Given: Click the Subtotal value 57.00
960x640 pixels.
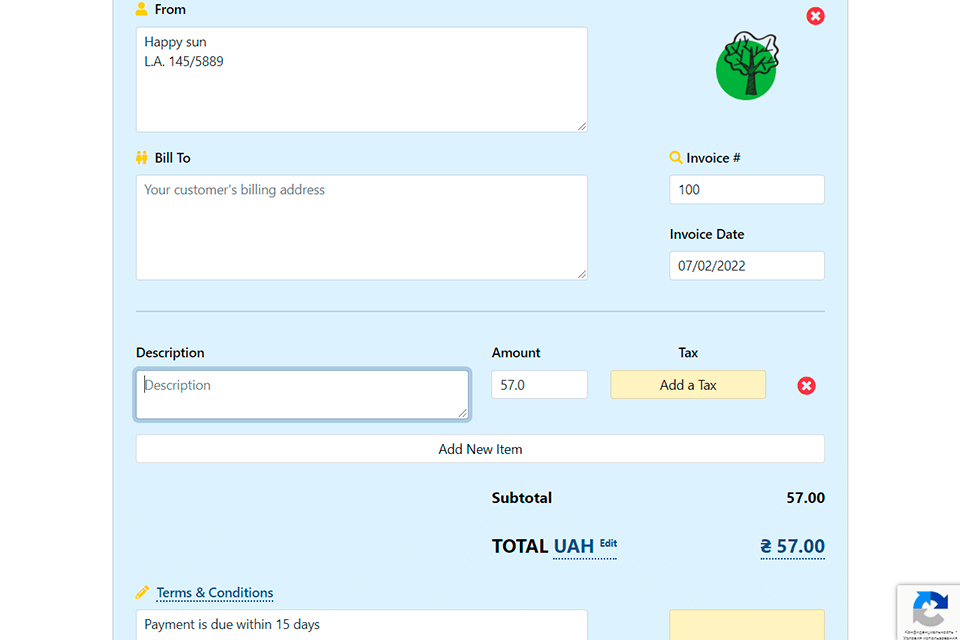Looking at the screenshot, I should coord(805,498).
